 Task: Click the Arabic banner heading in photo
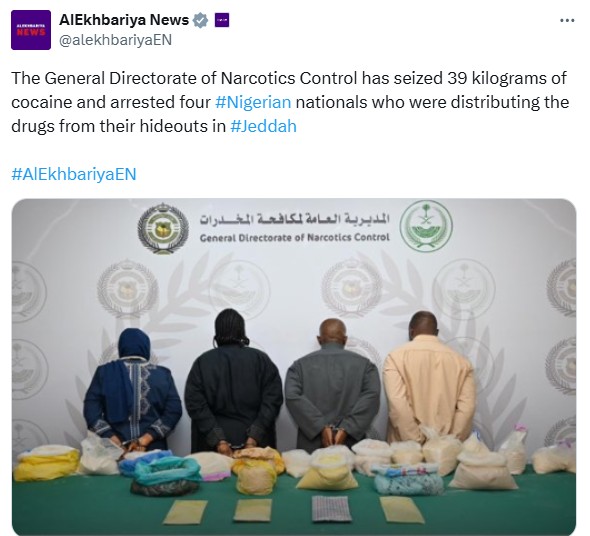[295, 219]
